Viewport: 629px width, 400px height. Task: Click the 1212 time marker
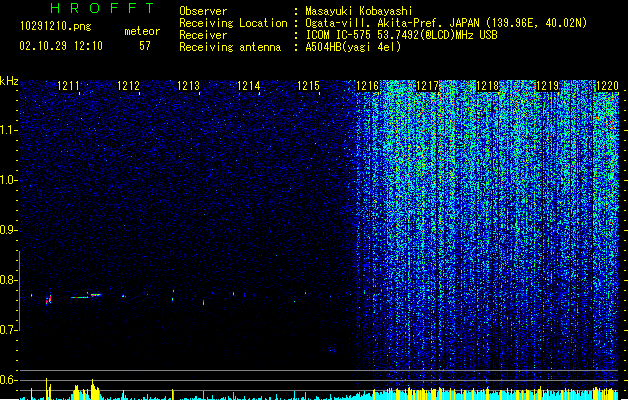coord(128,86)
